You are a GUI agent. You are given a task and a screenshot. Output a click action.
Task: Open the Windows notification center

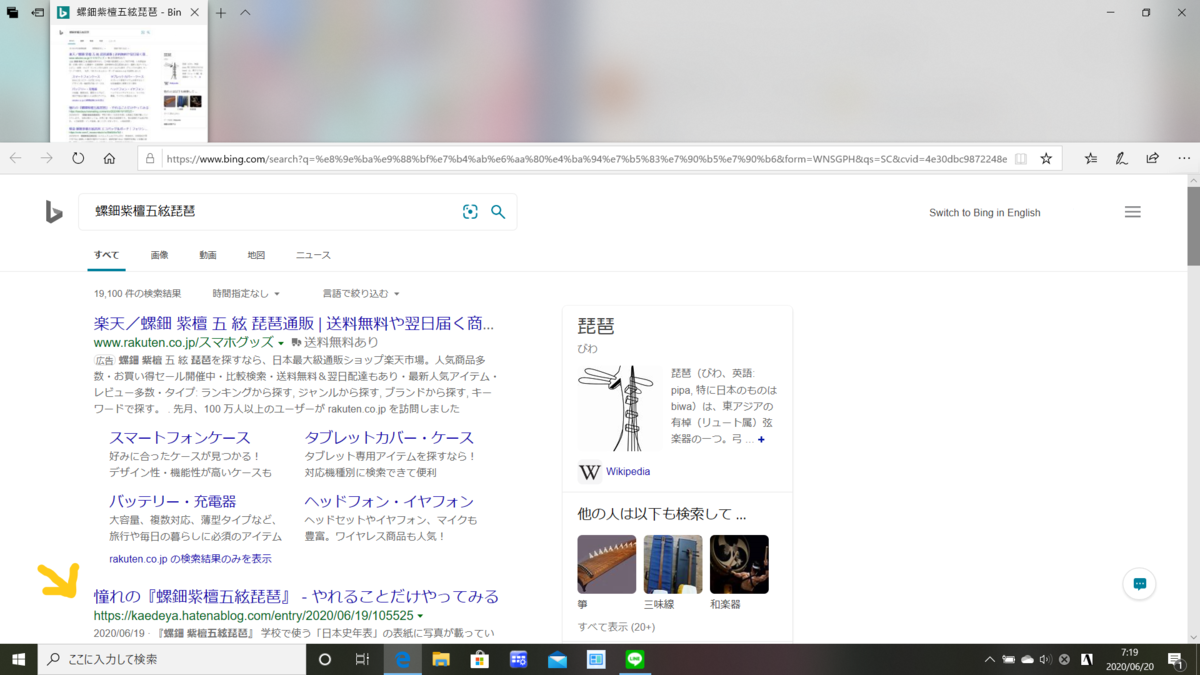1178,660
